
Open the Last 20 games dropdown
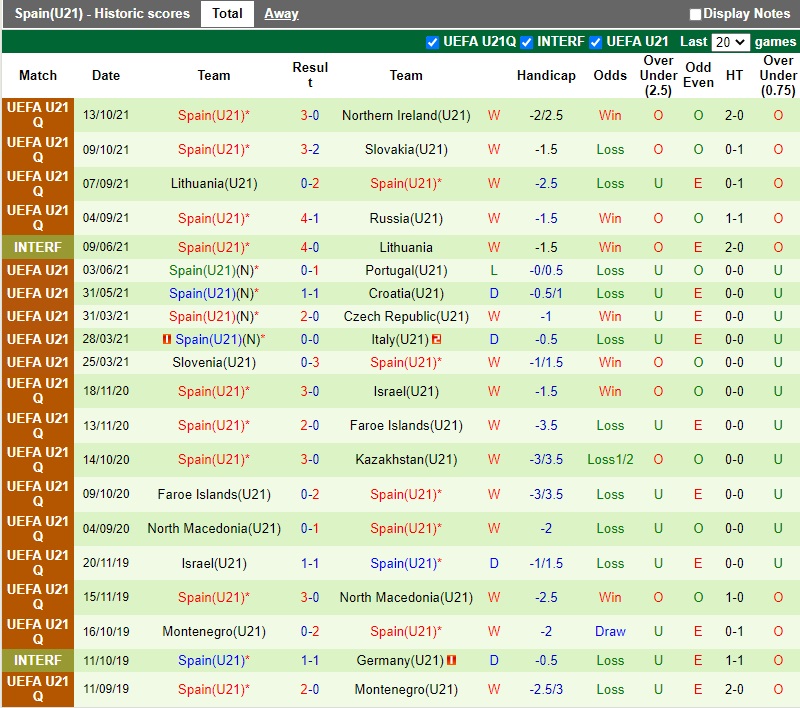click(729, 42)
